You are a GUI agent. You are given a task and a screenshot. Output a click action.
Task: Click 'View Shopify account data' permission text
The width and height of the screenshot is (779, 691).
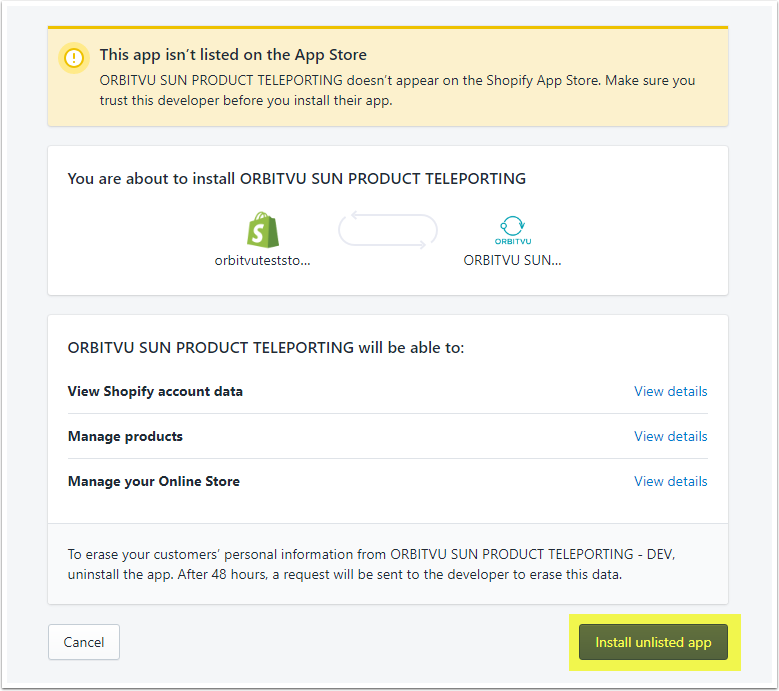point(155,391)
